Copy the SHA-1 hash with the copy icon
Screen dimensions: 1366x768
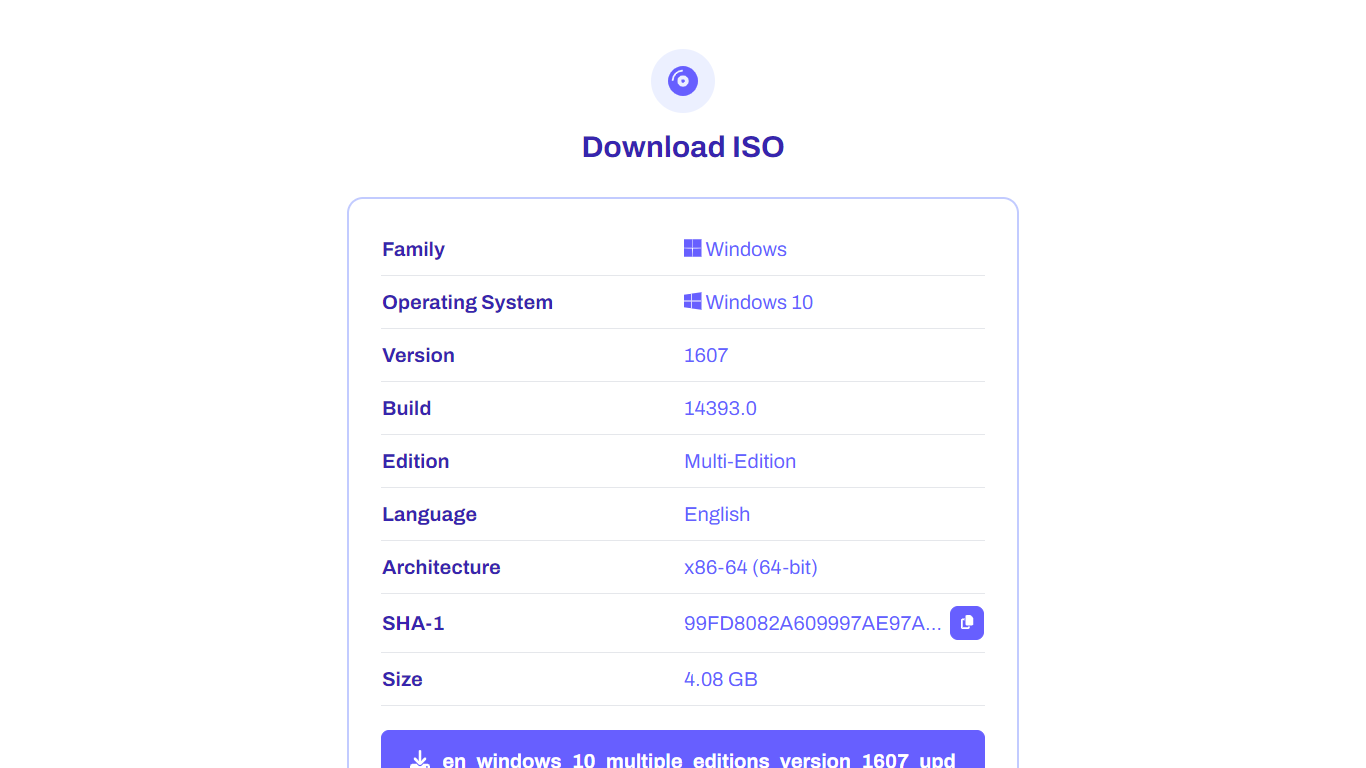967,623
